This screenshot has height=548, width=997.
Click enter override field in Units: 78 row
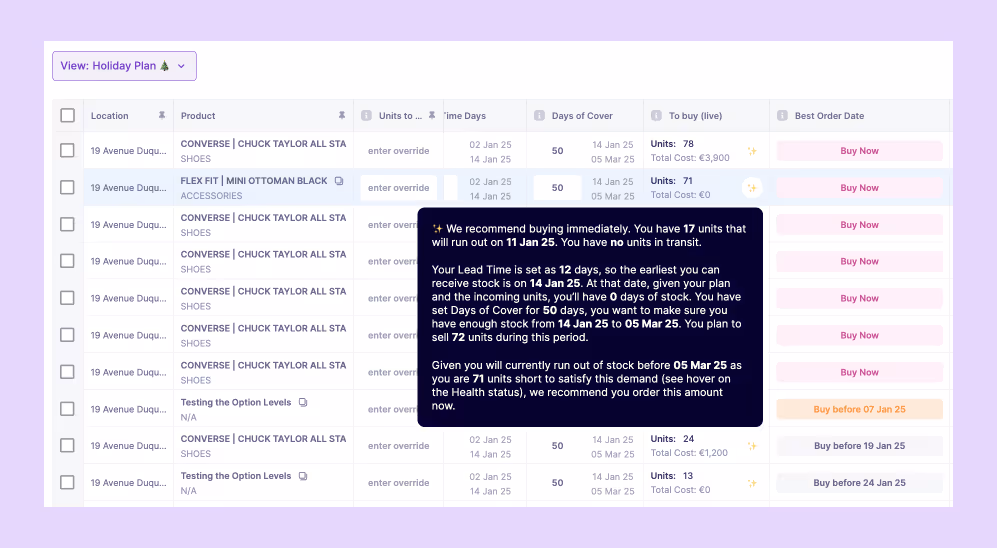pos(399,151)
